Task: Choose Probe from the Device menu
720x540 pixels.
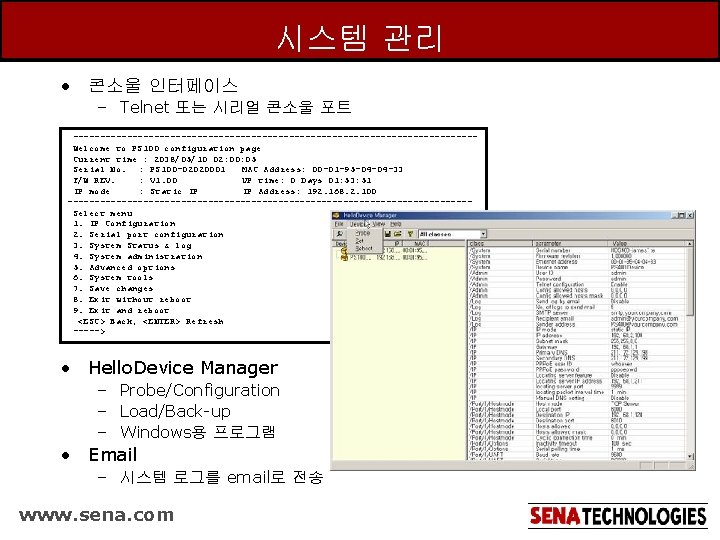Action: [363, 233]
